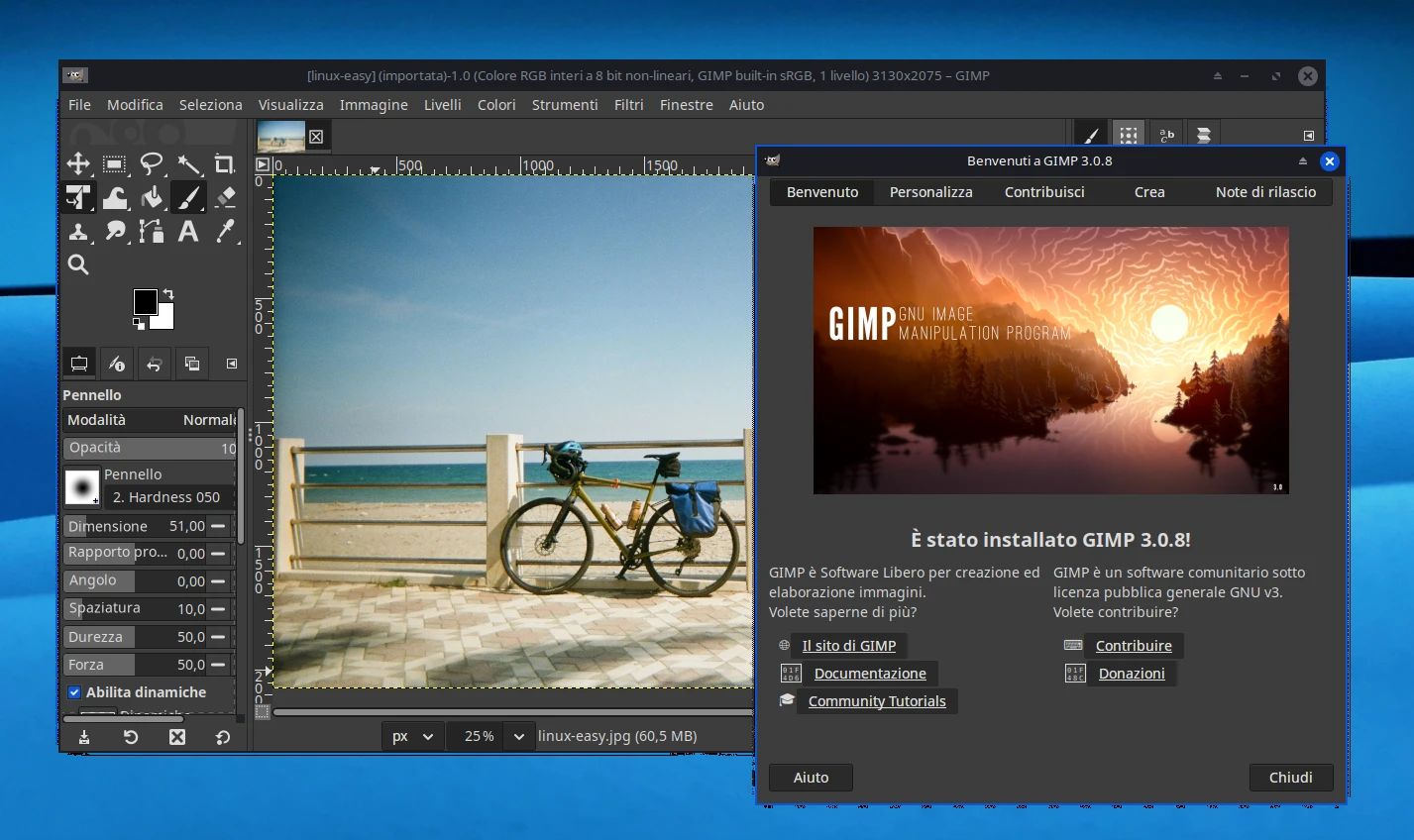
Task: Open the Tool Options tab in the dock
Action: (x=78, y=363)
